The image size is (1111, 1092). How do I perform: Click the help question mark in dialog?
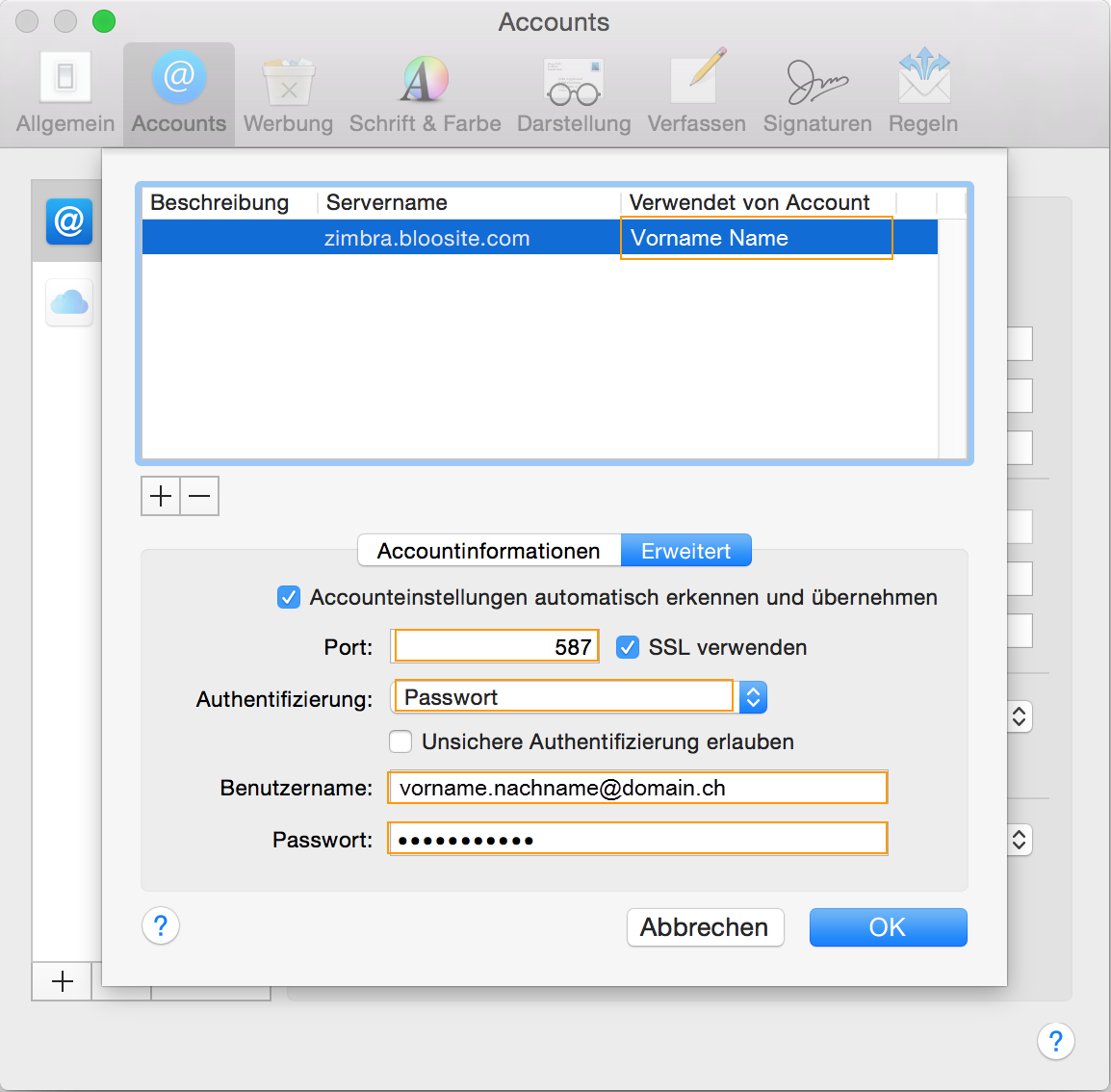[x=161, y=926]
